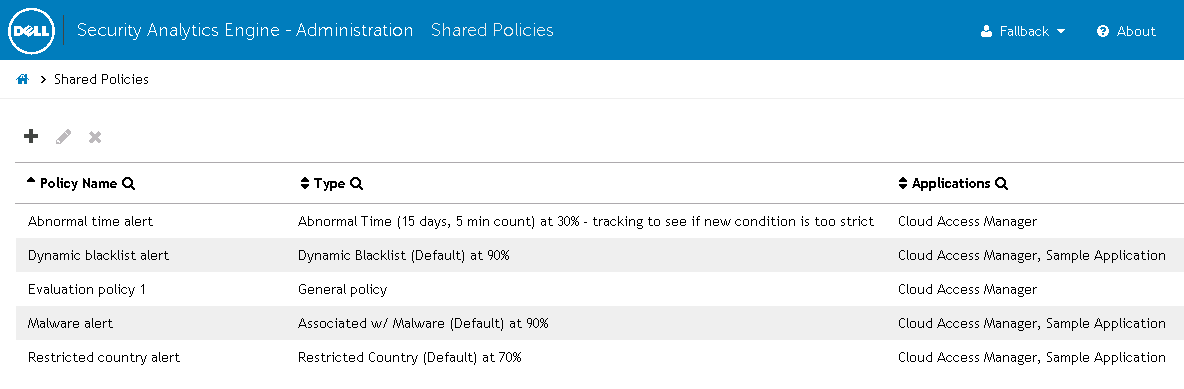Viewport: 1184px width, 389px height.
Task: Sort by Policy Name column arrow
Action: coord(31,181)
